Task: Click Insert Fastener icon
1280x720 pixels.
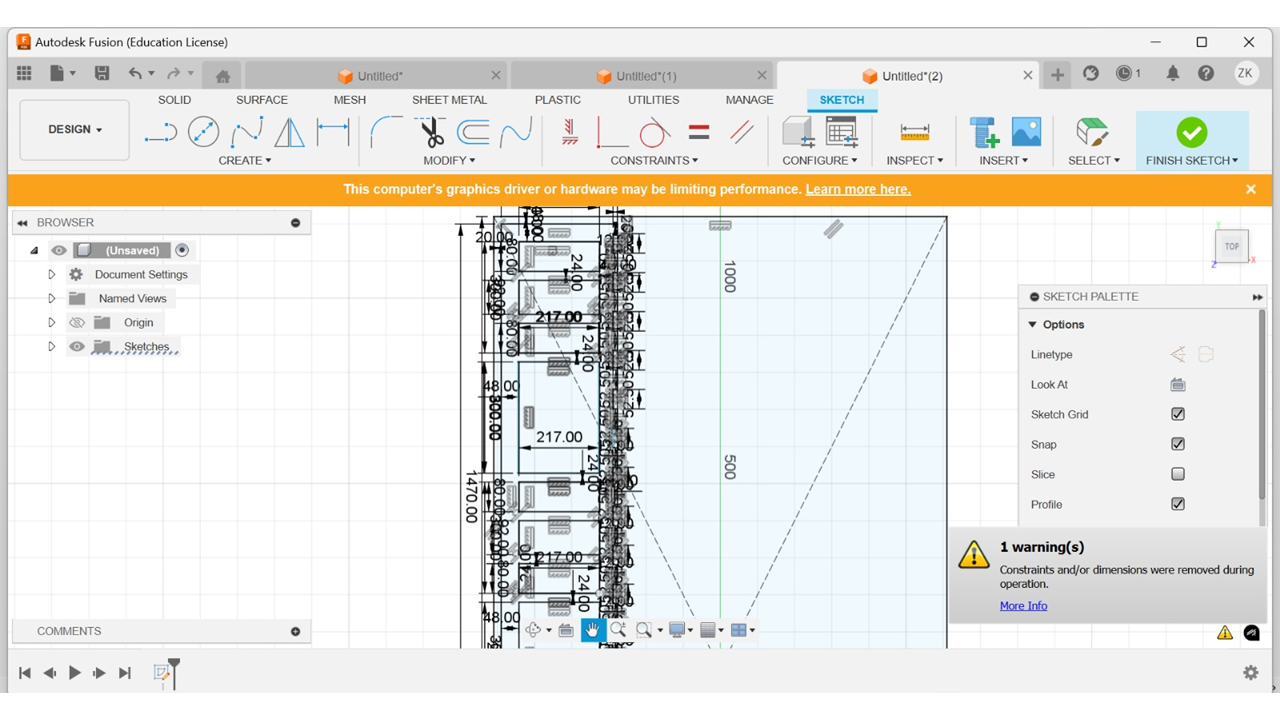Action: [x=984, y=132]
